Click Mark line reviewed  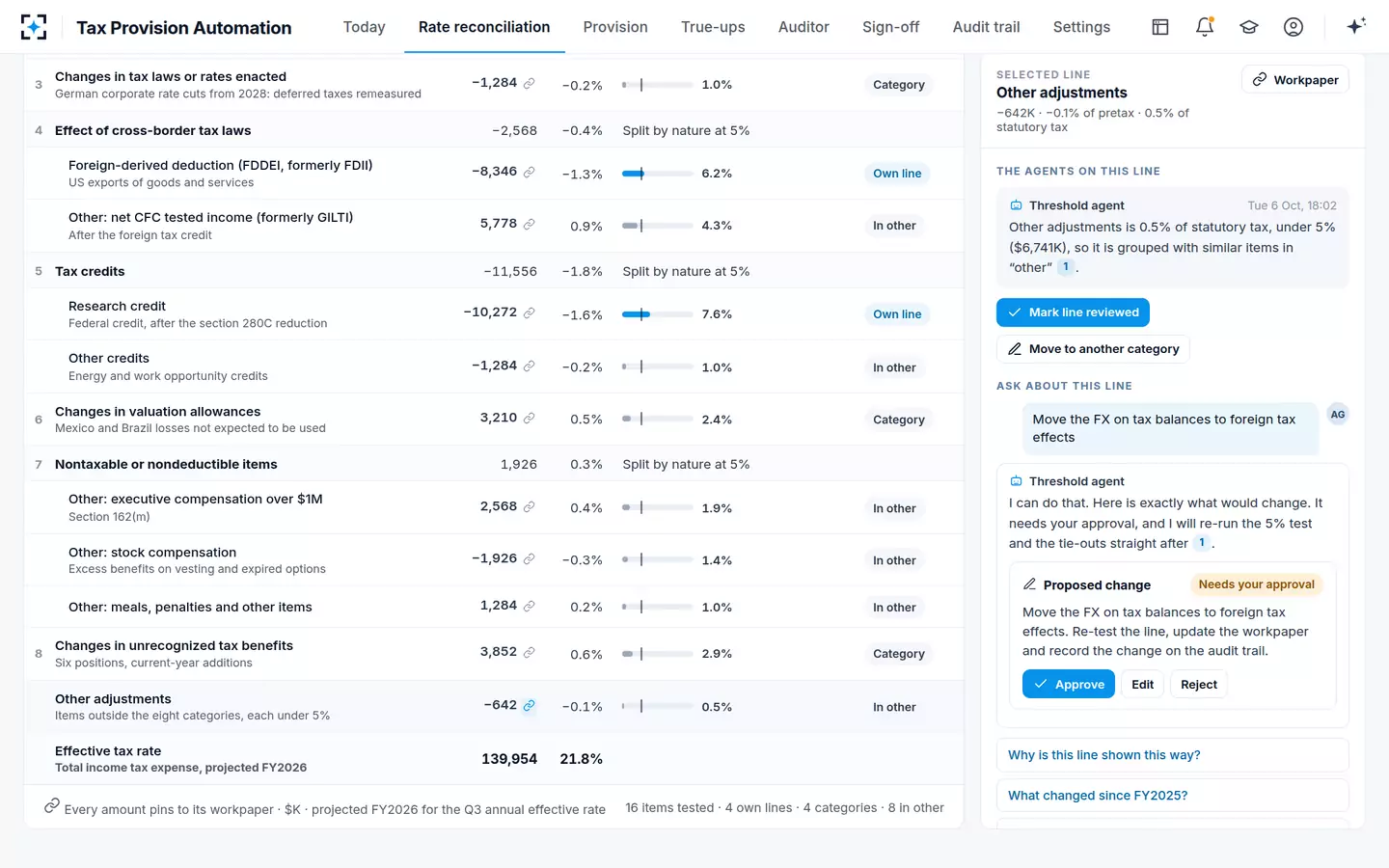(x=1073, y=312)
